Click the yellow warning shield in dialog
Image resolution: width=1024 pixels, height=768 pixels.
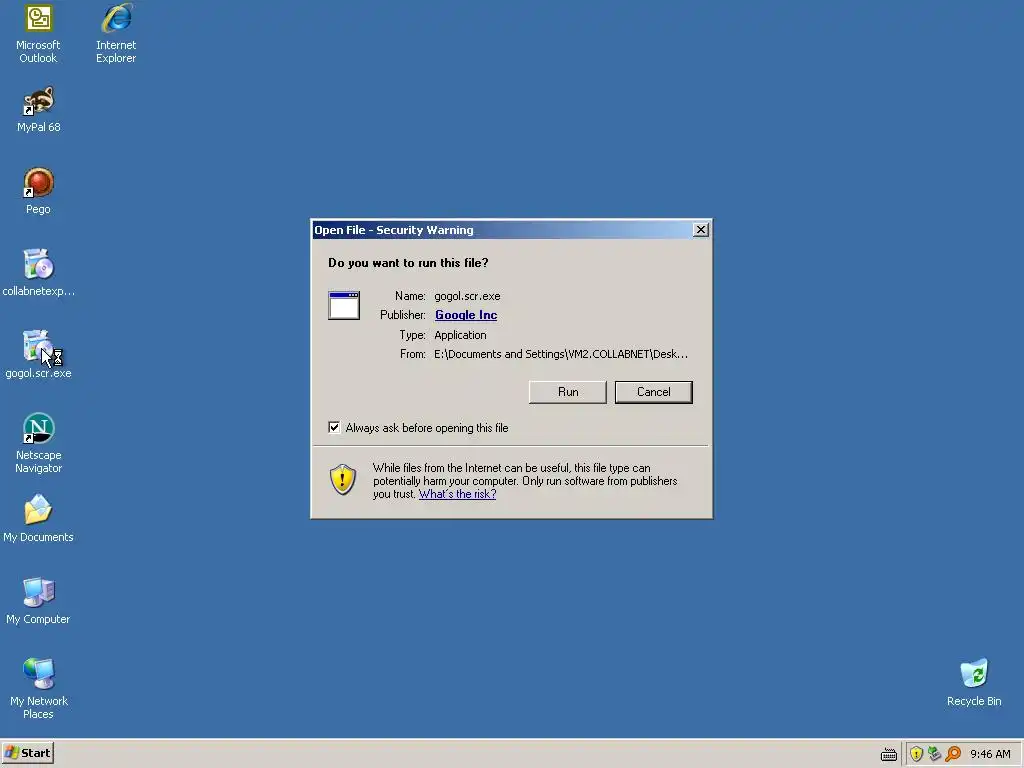click(343, 480)
